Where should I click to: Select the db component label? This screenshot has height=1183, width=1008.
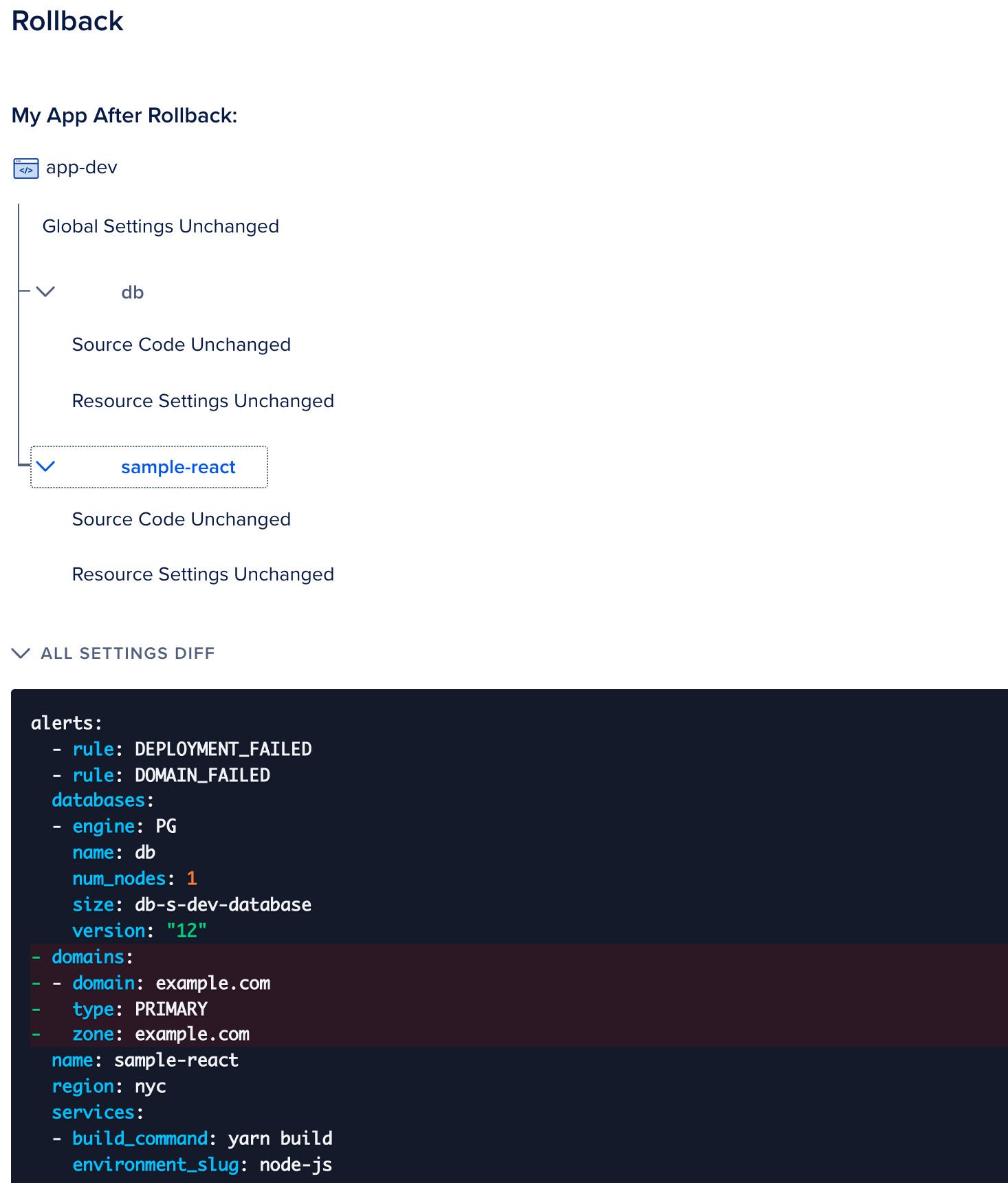click(x=132, y=292)
